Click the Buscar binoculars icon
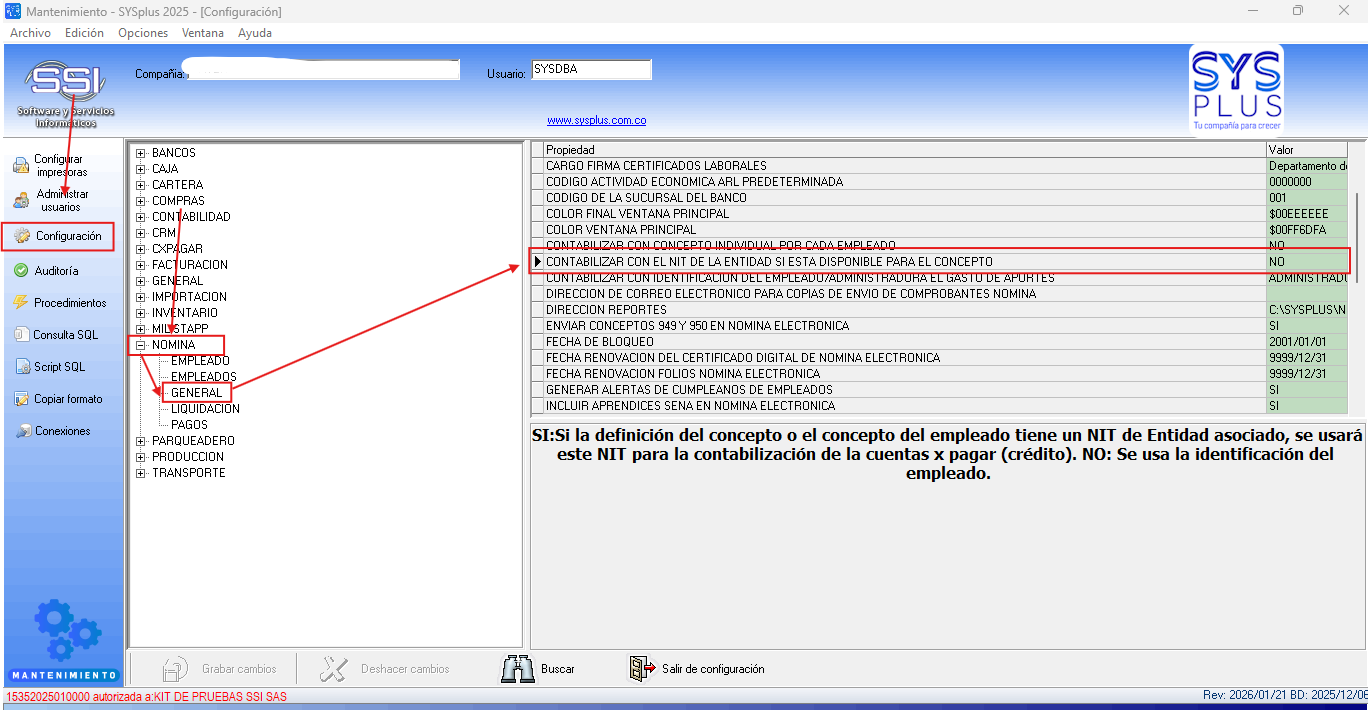The image size is (1368, 710). click(518, 669)
